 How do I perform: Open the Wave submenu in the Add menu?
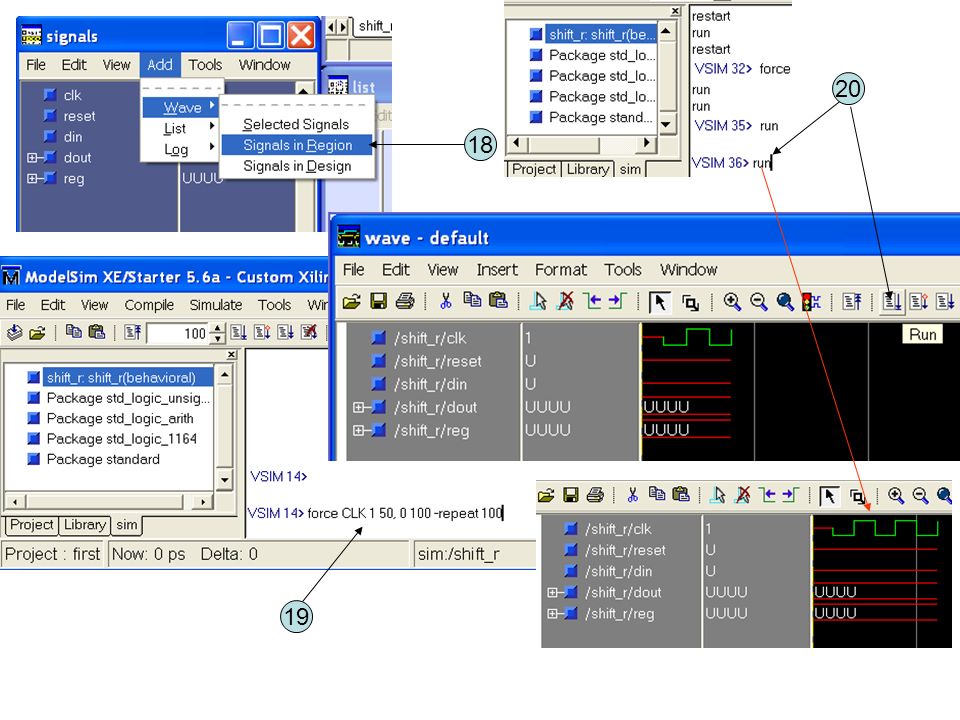(181, 108)
